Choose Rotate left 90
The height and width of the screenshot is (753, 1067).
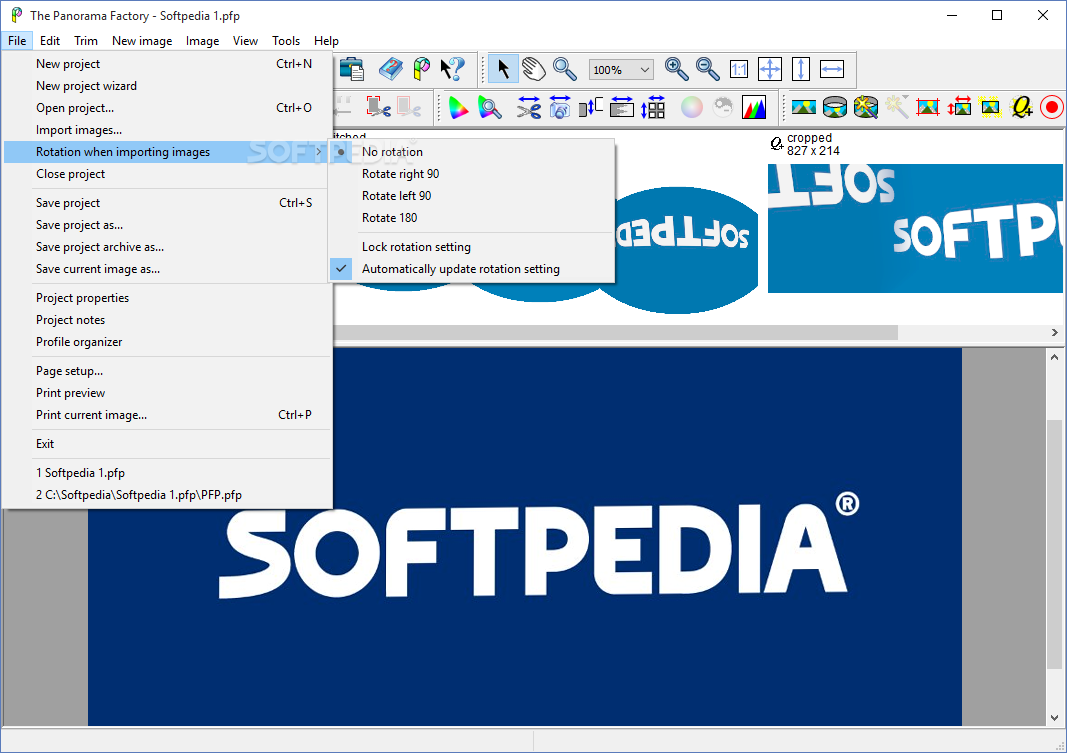click(x=472, y=195)
